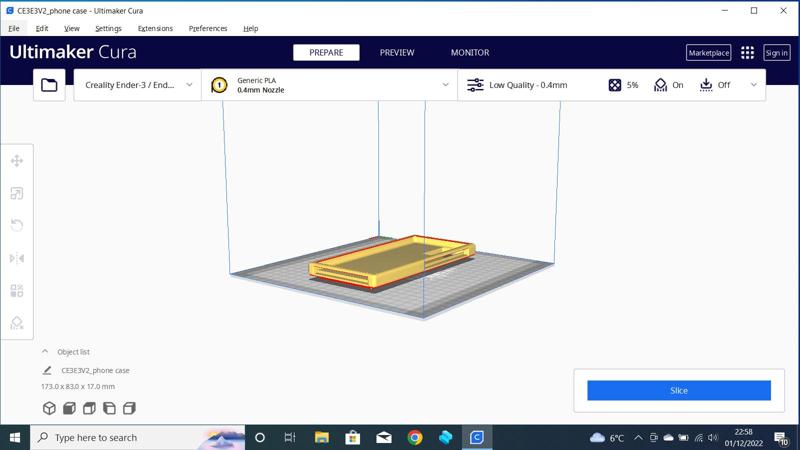Select the Support Blocker tool
Viewport: 800px width, 450px height.
pyautogui.click(x=17, y=323)
